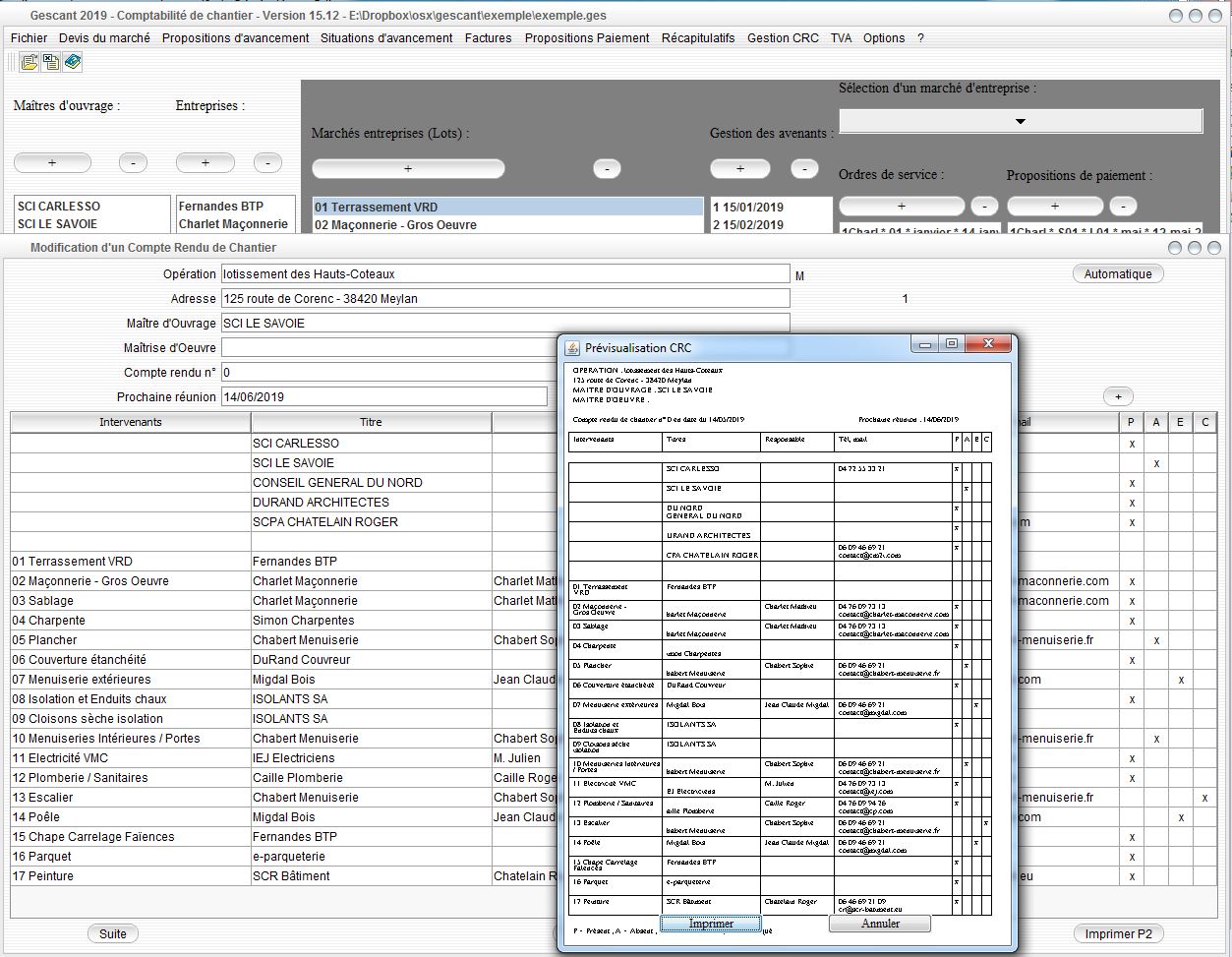
Task: Add a new Entreprise with plus button
Action: (205, 163)
